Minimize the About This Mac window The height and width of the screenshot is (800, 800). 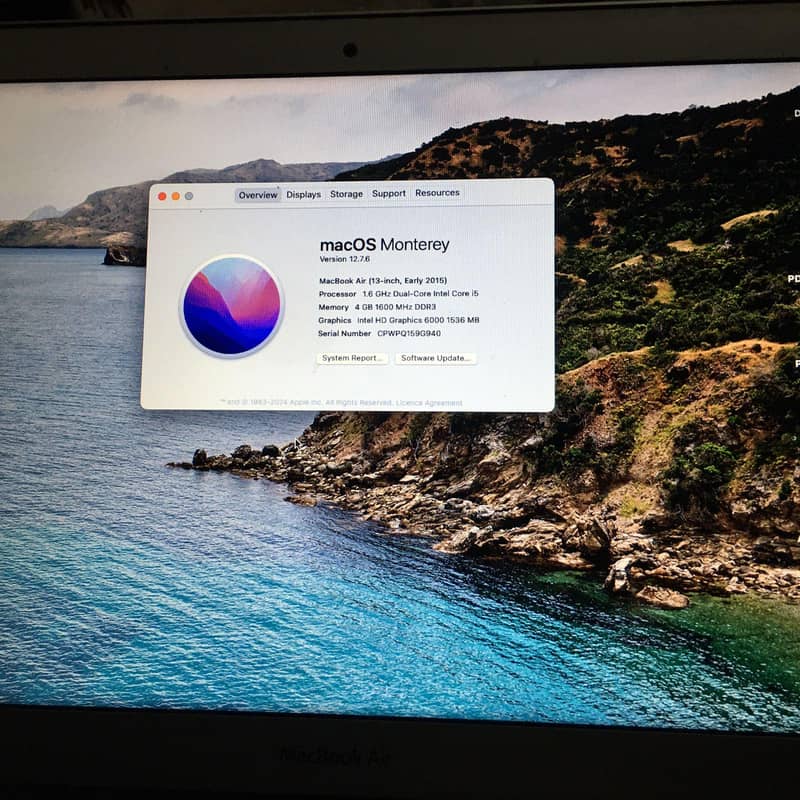point(176,196)
